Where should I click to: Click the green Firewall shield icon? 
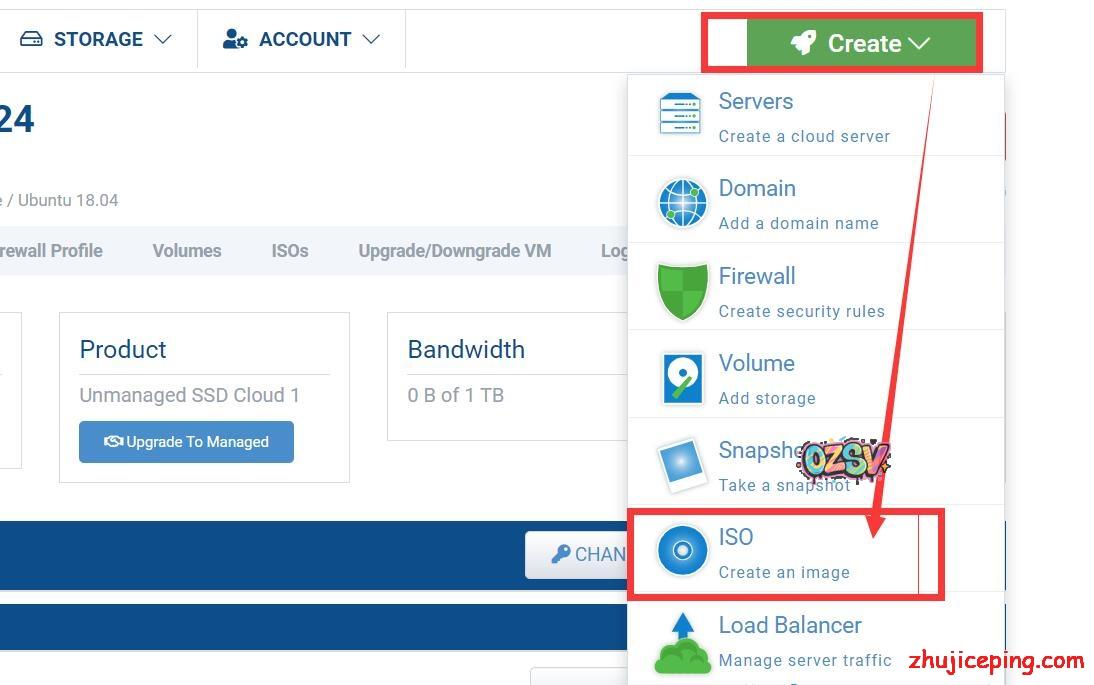pyautogui.click(x=682, y=290)
